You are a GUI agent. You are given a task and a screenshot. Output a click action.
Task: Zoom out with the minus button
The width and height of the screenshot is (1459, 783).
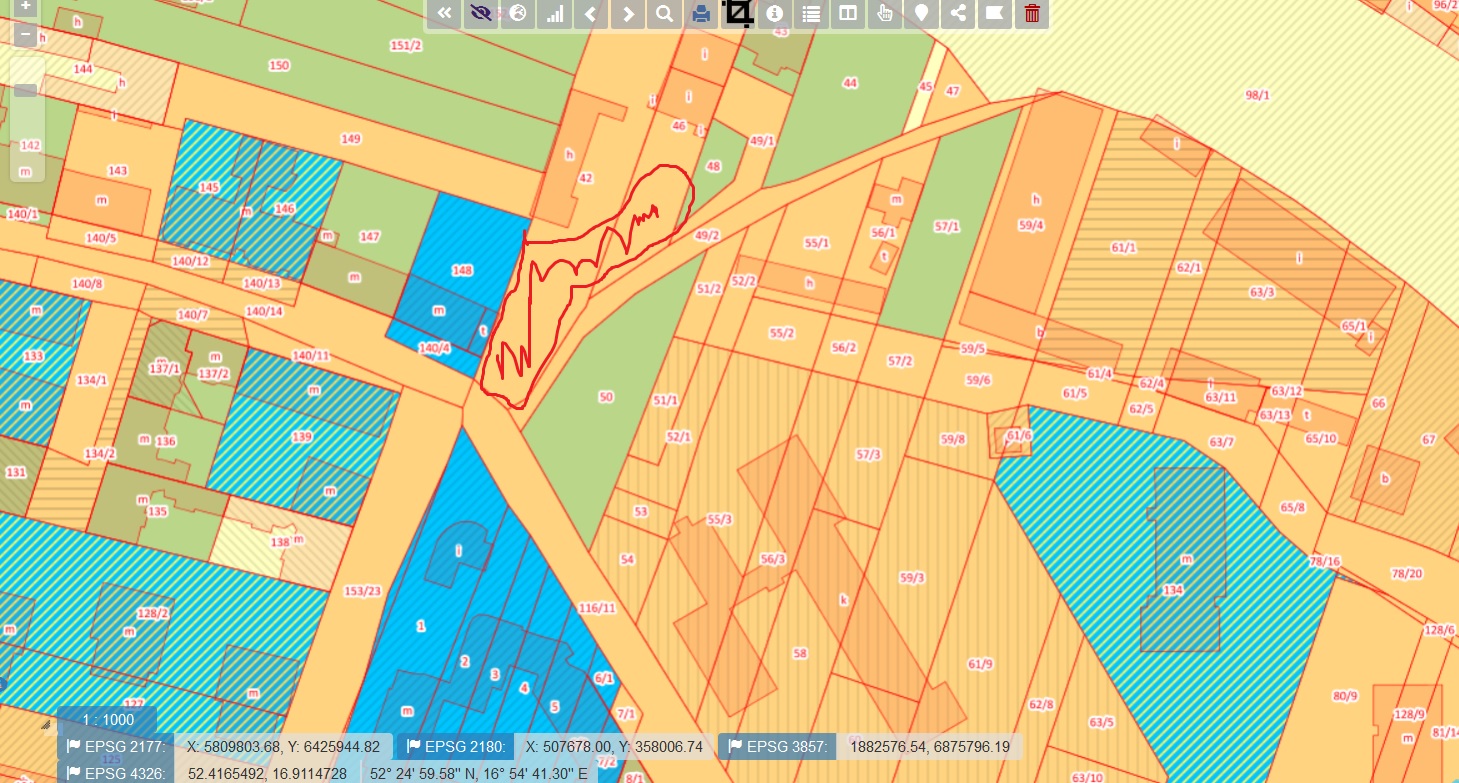pyautogui.click(x=26, y=35)
